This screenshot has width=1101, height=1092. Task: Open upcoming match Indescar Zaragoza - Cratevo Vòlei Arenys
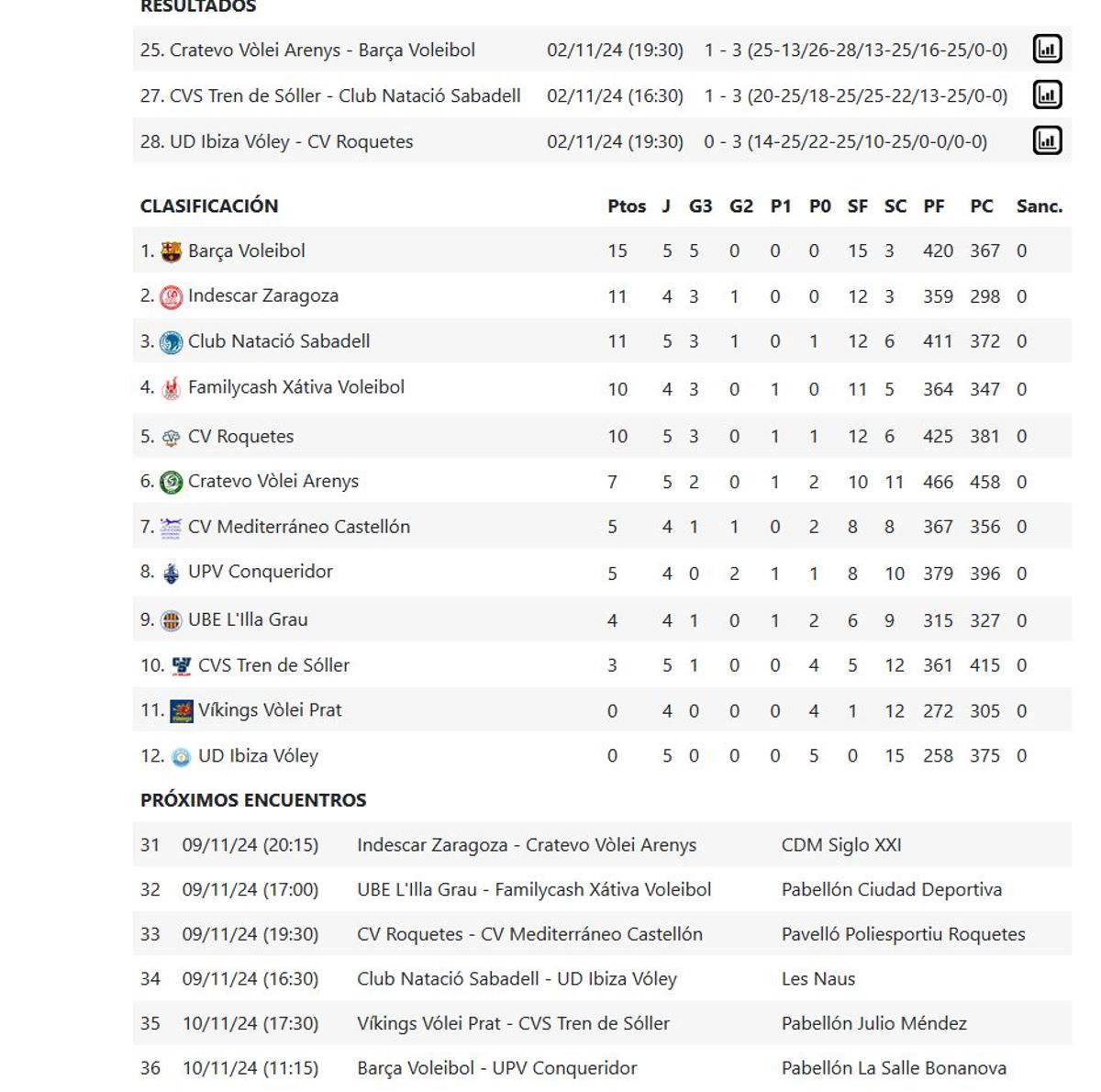pyautogui.click(x=526, y=844)
